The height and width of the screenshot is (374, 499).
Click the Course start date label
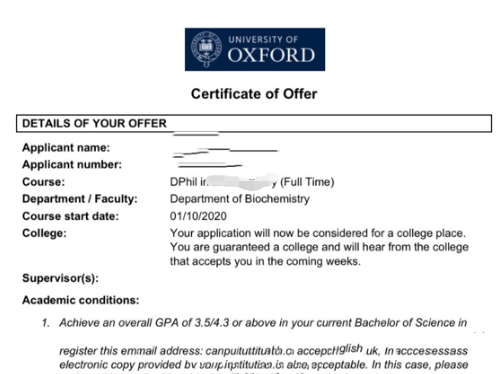70,216
